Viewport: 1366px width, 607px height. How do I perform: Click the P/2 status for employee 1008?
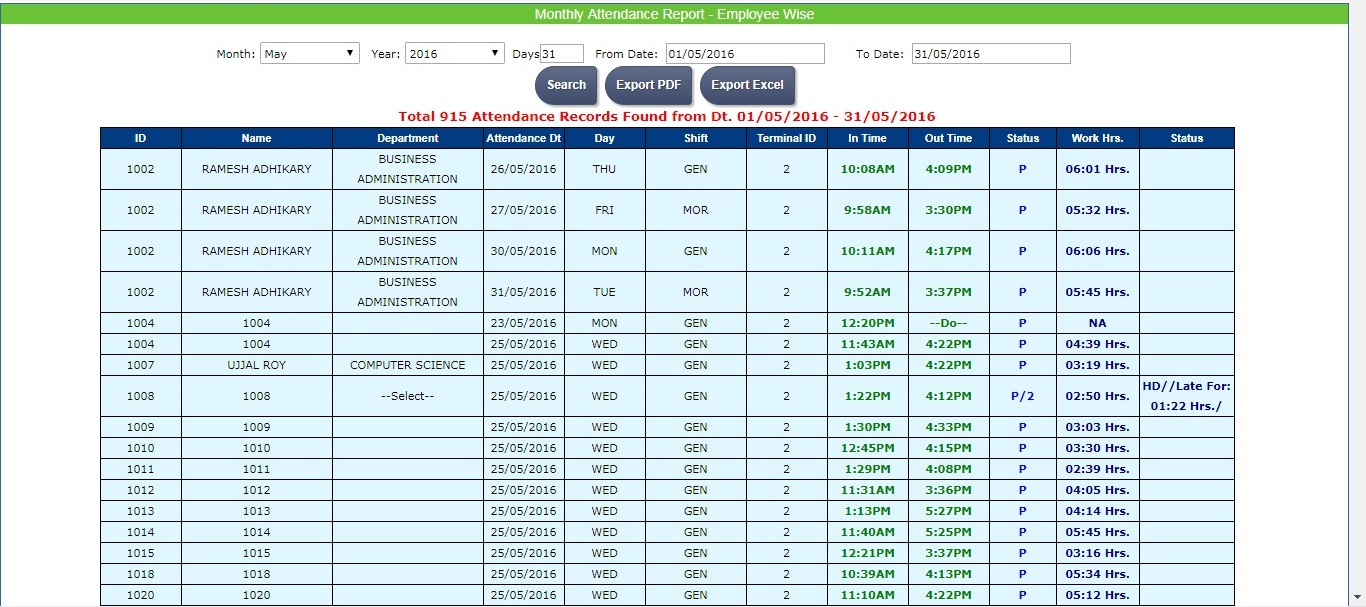[x=1022, y=396]
